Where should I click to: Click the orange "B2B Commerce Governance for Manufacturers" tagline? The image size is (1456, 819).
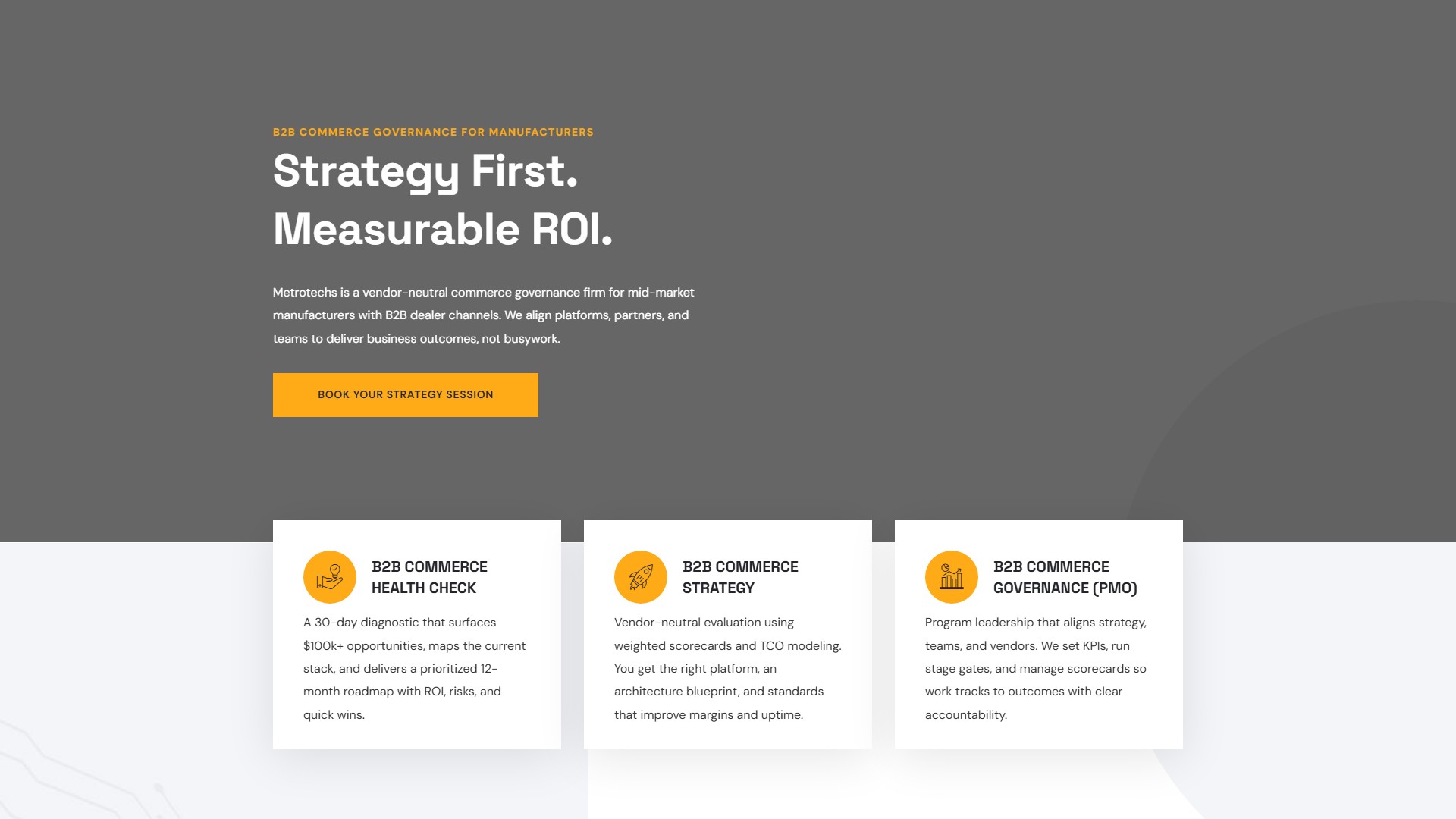(433, 132)
